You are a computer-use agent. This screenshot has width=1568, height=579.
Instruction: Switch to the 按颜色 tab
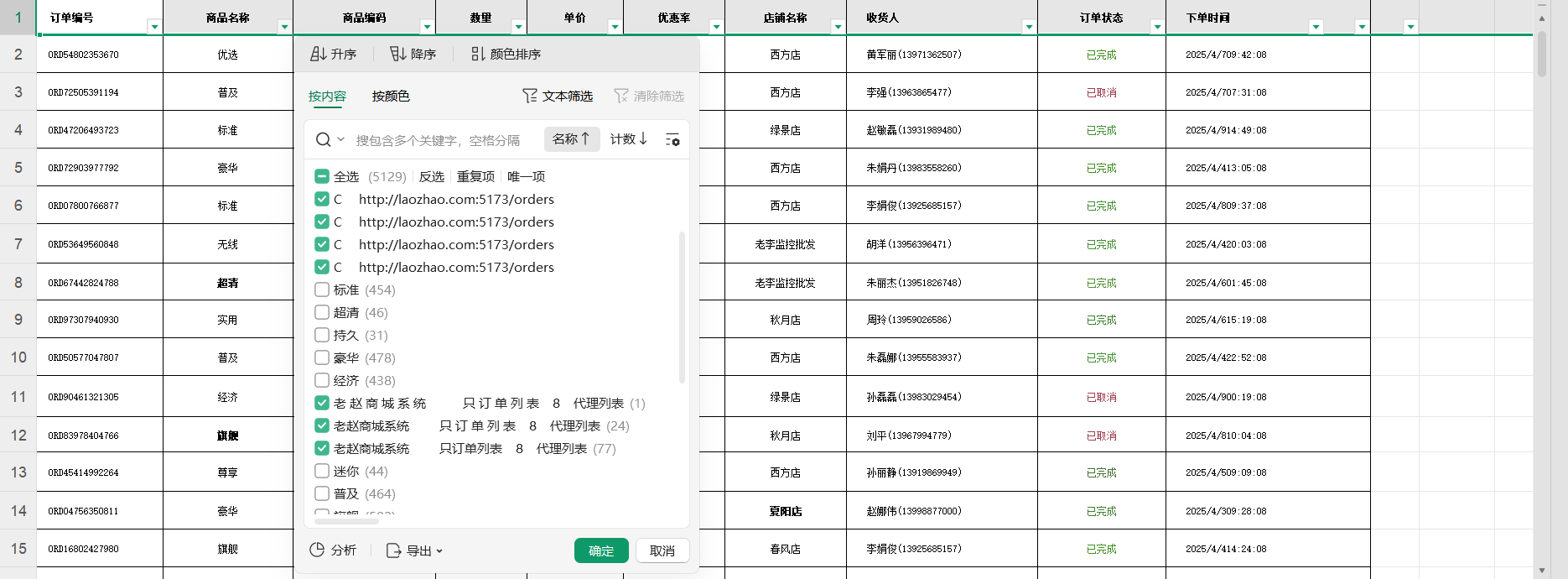pos(391,96)
